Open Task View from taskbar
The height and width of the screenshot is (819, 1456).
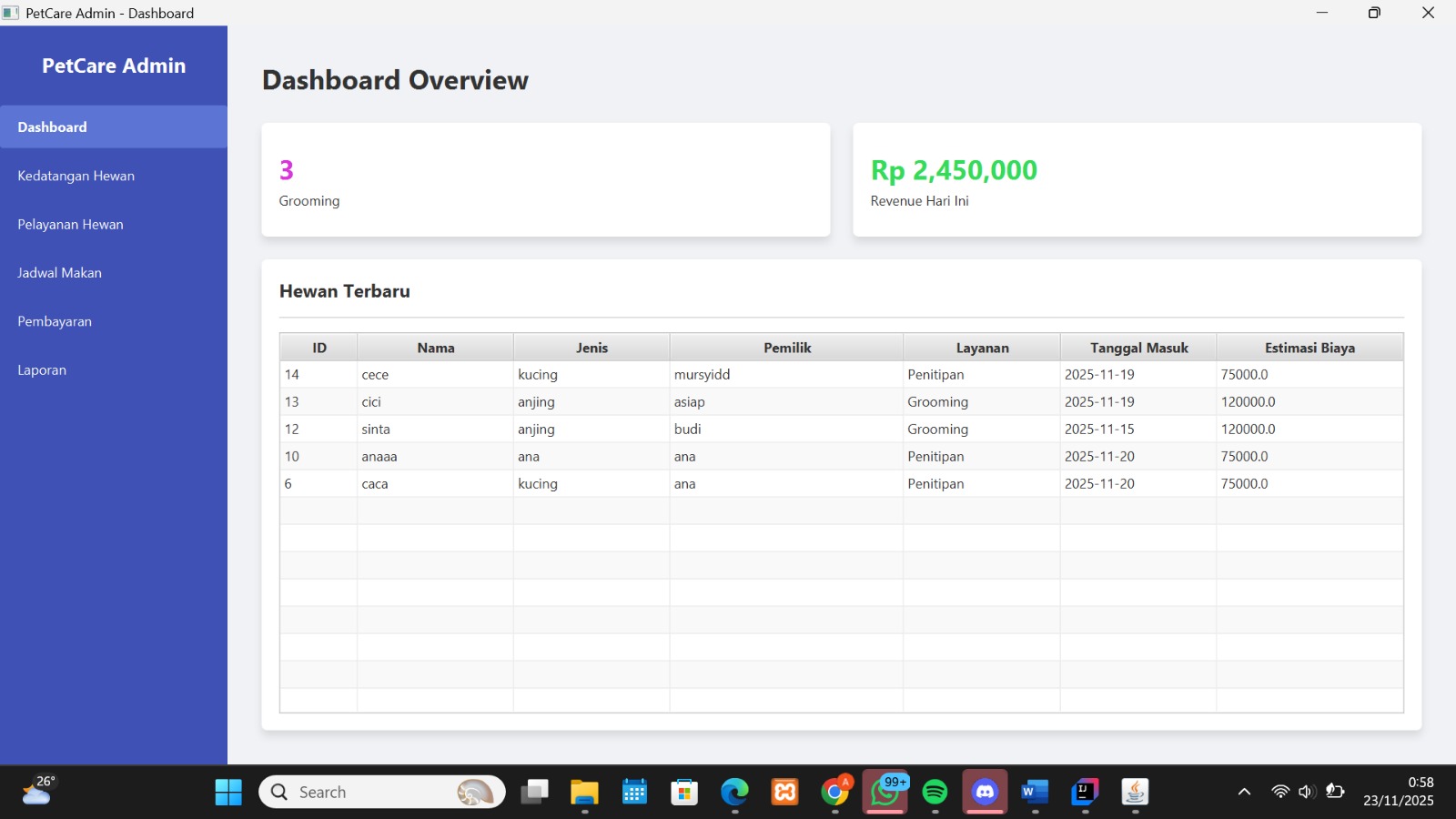pyautogui.click(x=534, y=793)
